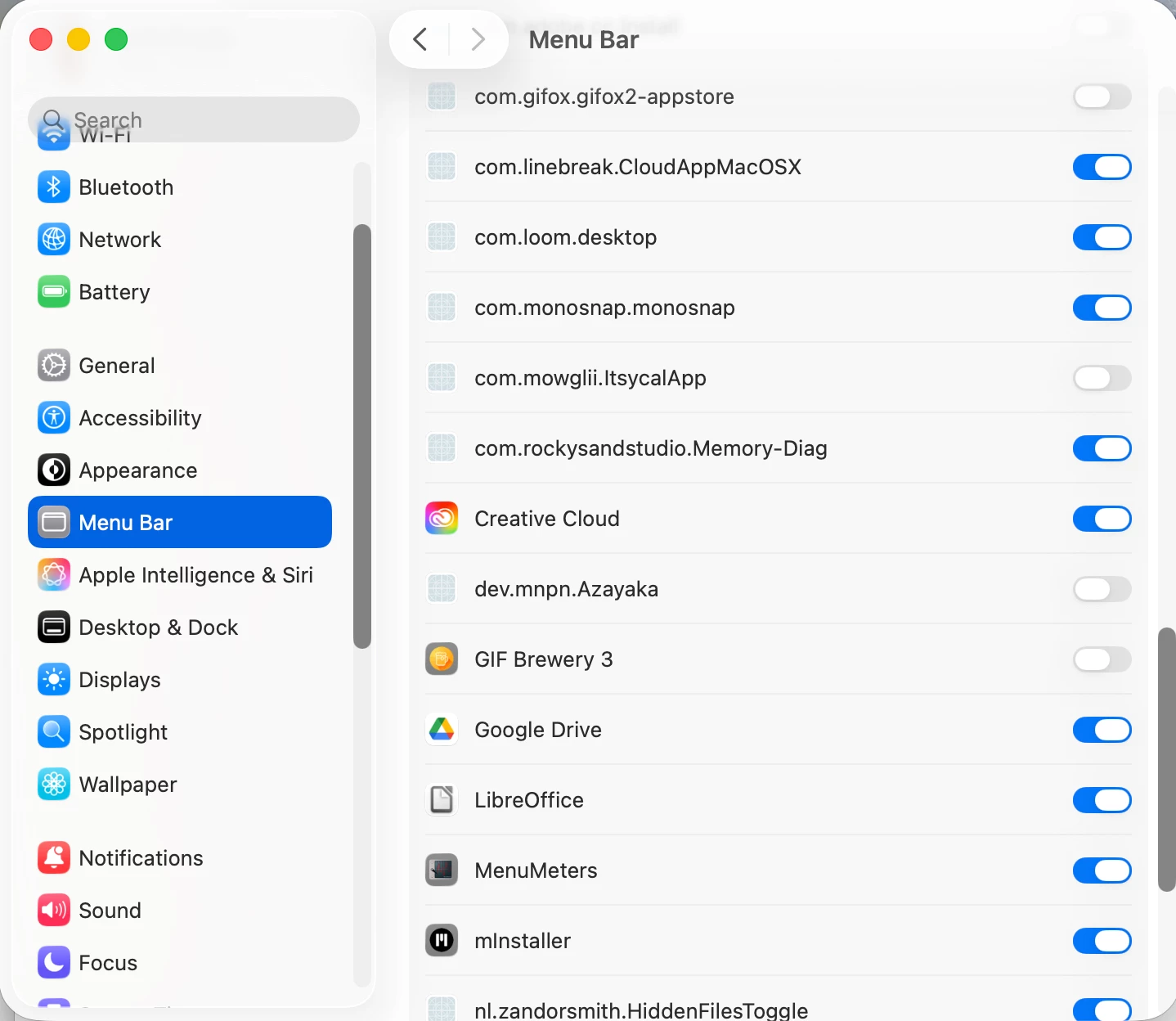Click the Network globe icon
1176x1021 pixels.
(x=54, y=240)
